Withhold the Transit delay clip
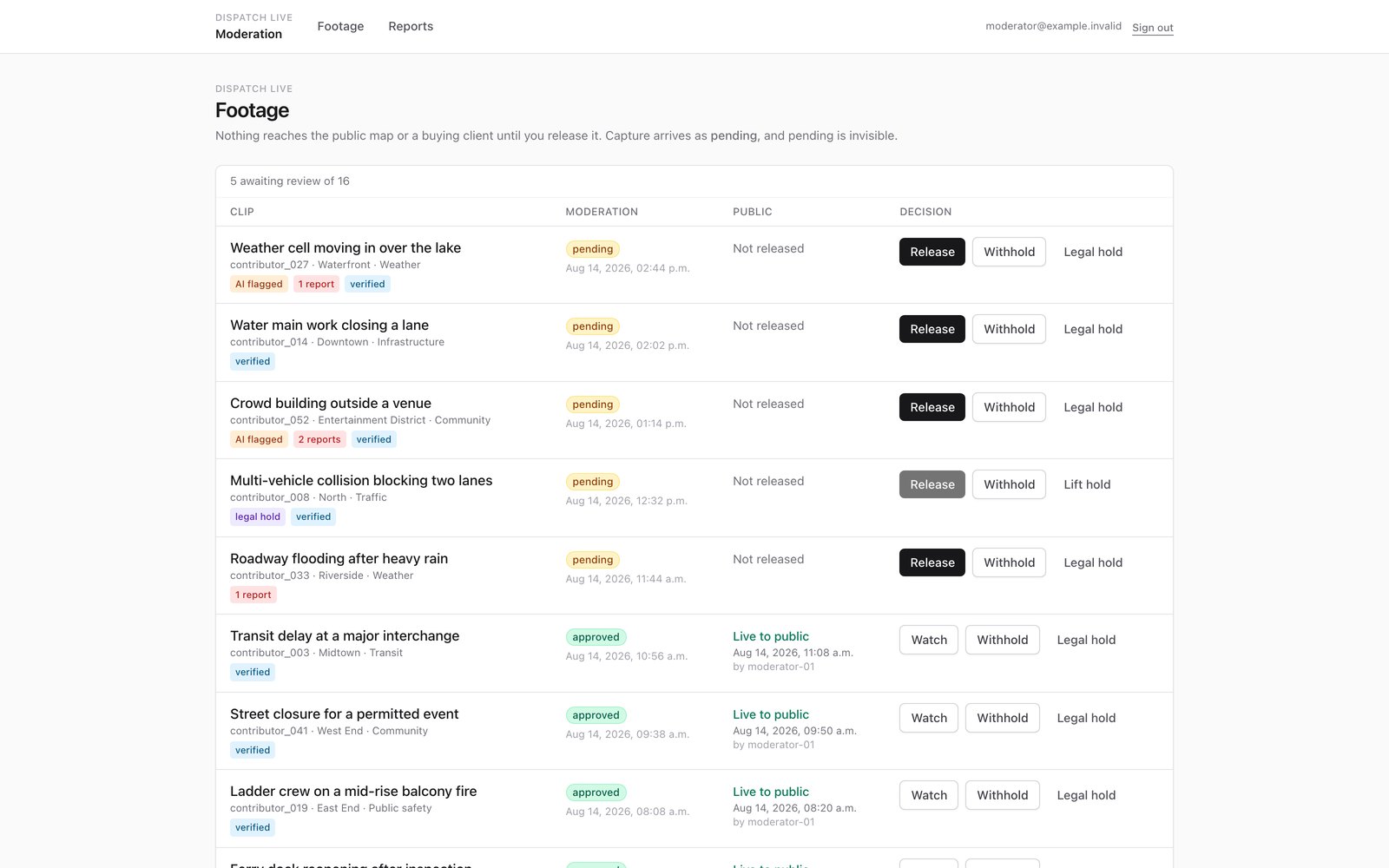 1002,640
